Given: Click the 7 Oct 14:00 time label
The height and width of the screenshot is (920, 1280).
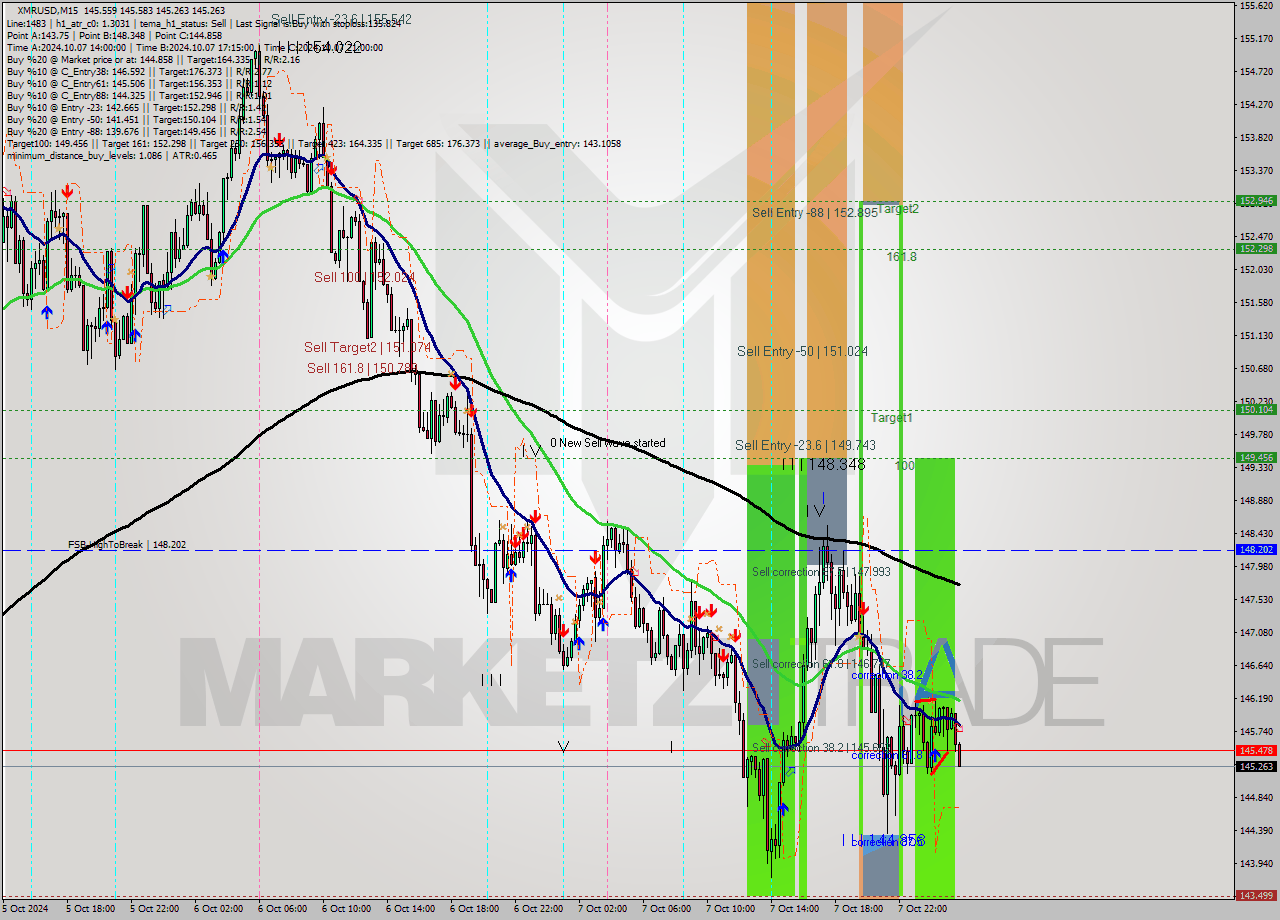Looking at the screenshot, I should 795,909.
